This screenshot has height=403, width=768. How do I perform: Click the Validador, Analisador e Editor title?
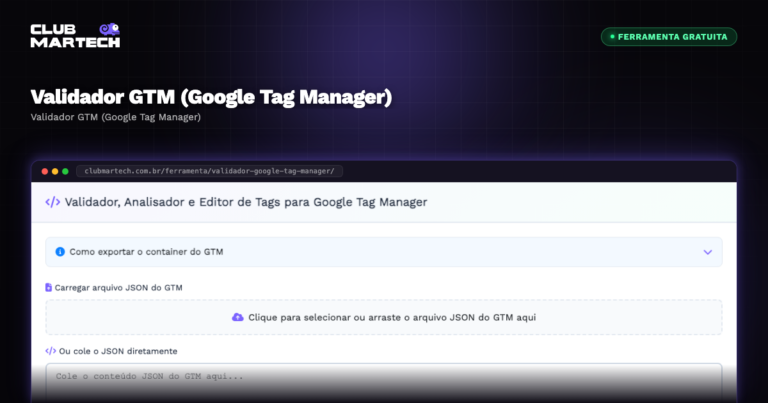(x=246, y=202)
